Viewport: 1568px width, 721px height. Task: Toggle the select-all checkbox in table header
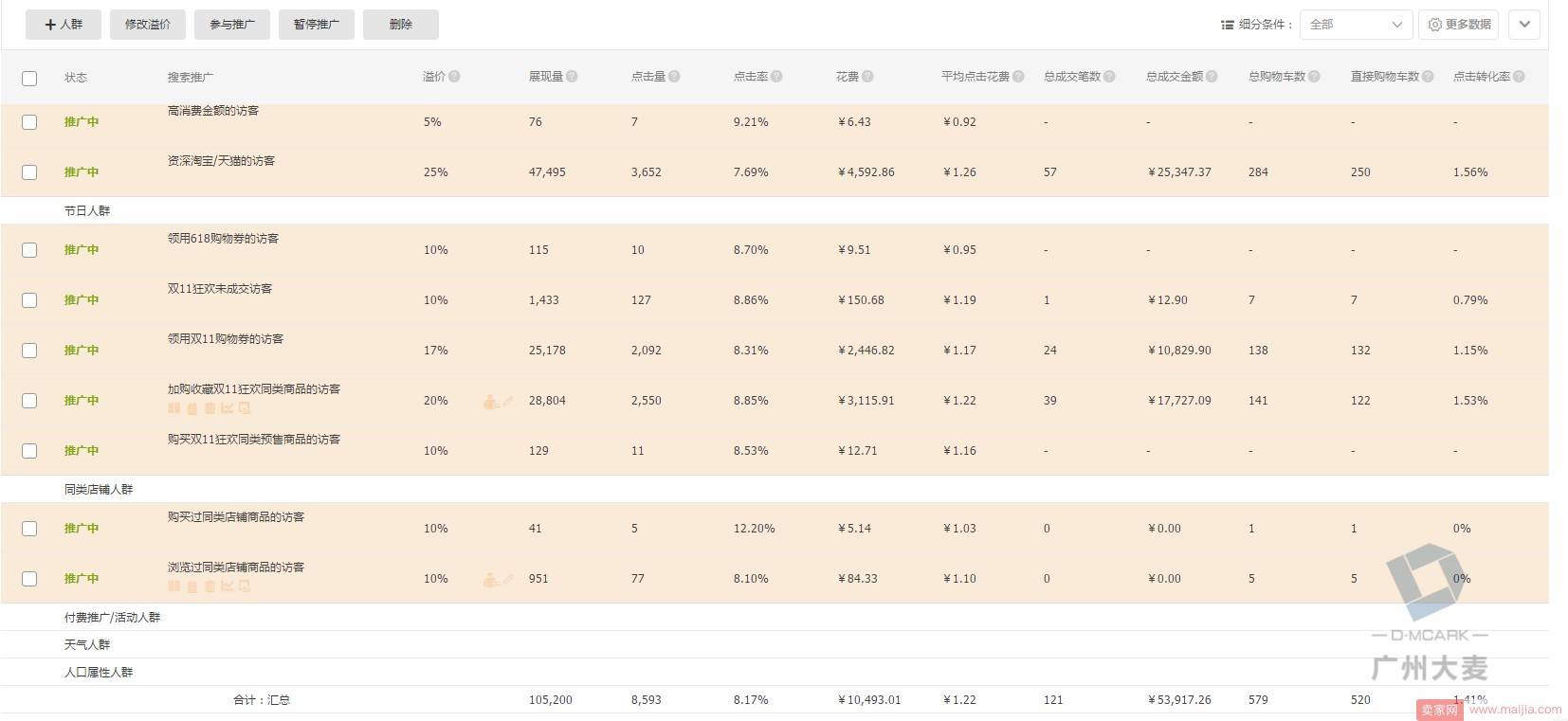29,78
